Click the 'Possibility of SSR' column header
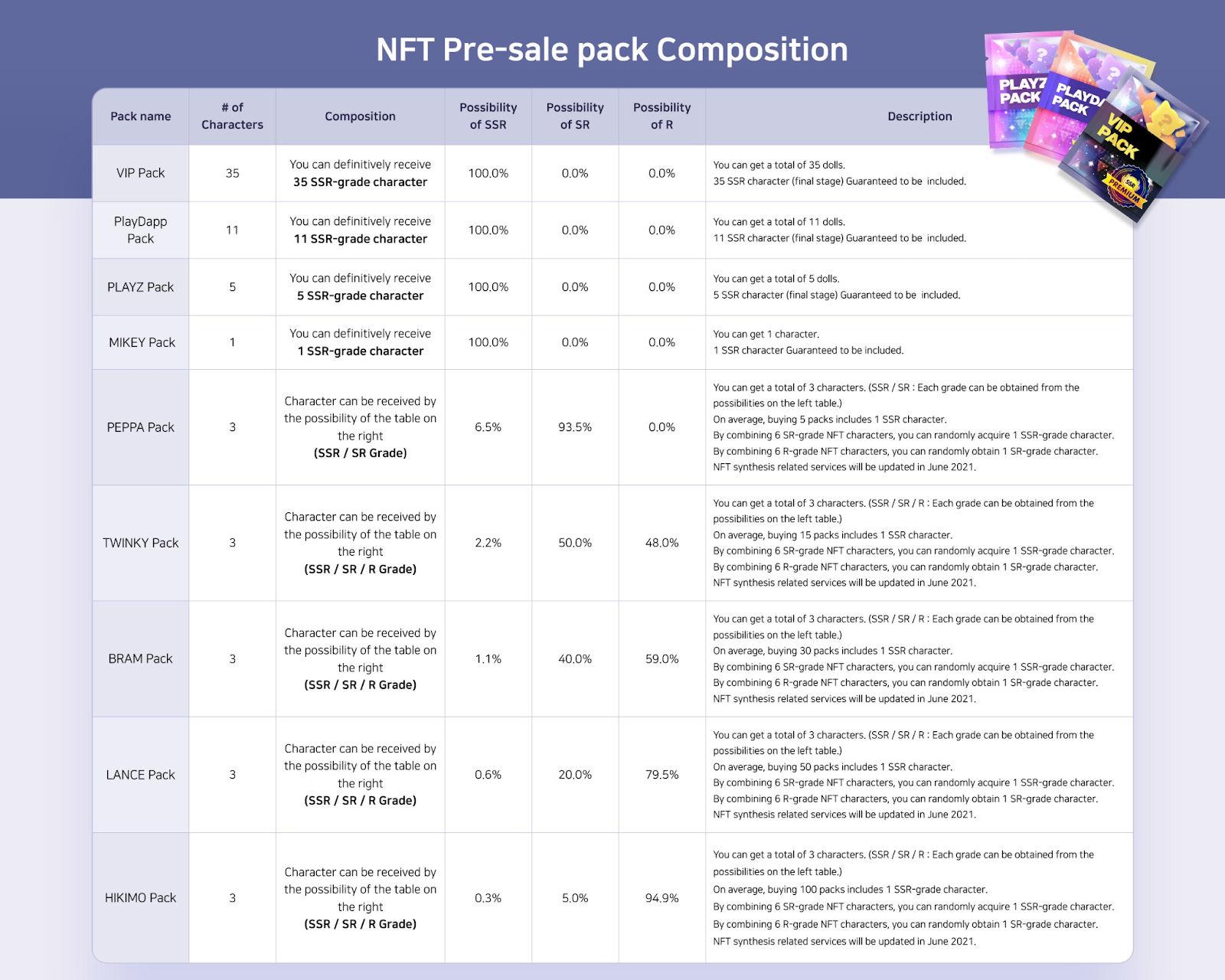This screenshot has width=1225, height=980. (488, 116)
